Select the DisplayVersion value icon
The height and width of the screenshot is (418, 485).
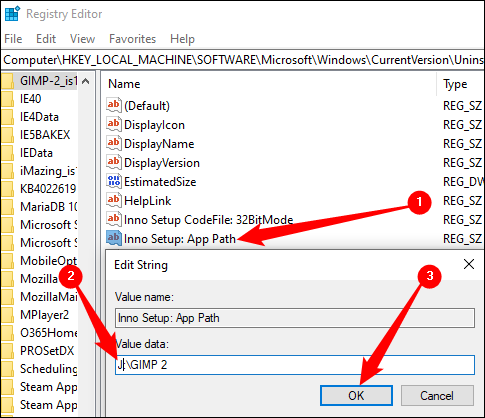coord(113,162)
